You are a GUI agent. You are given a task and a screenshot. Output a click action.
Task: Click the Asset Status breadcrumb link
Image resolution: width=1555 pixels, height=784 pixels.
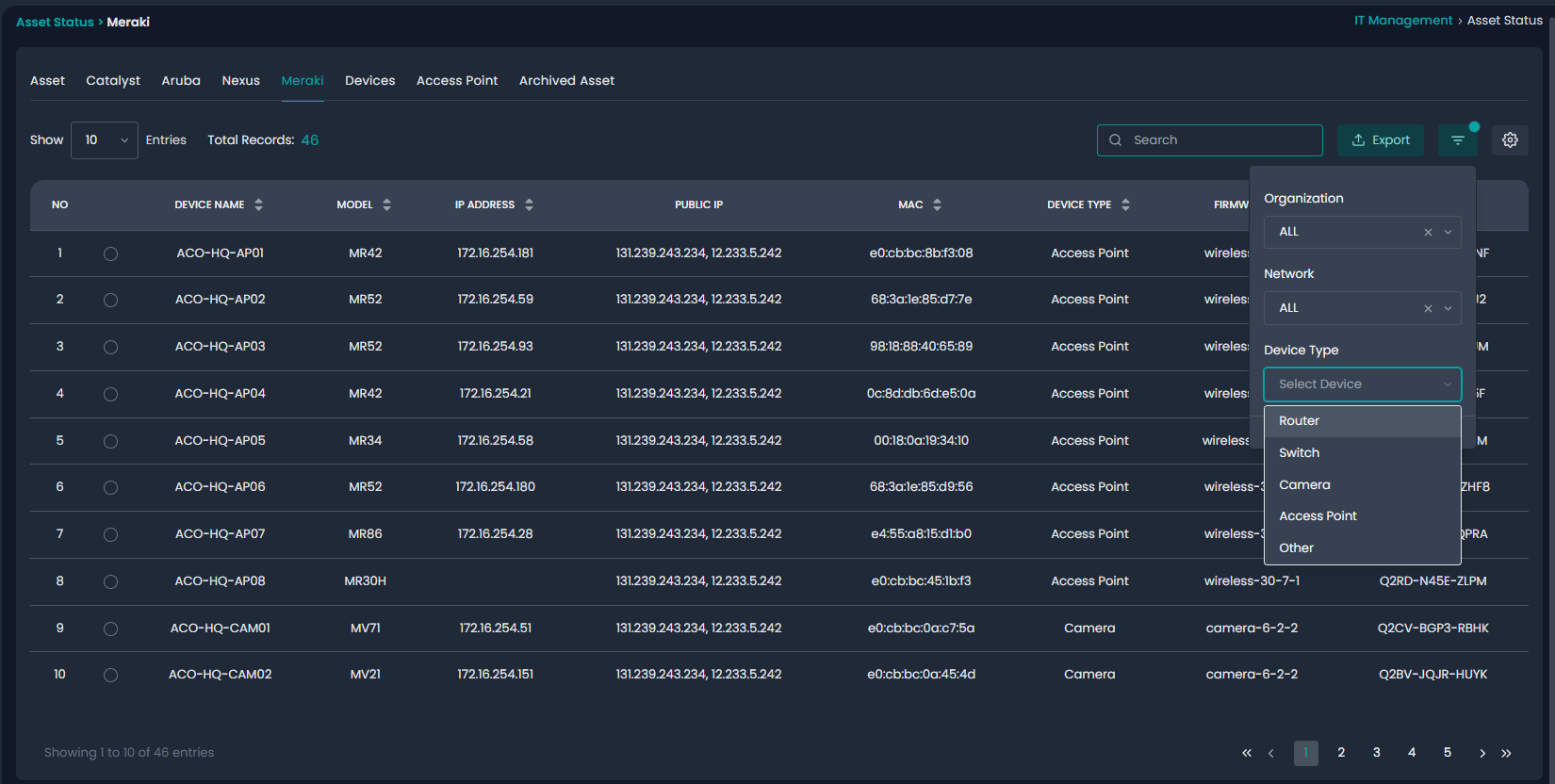pyautogui.click(x=55, y=22)
